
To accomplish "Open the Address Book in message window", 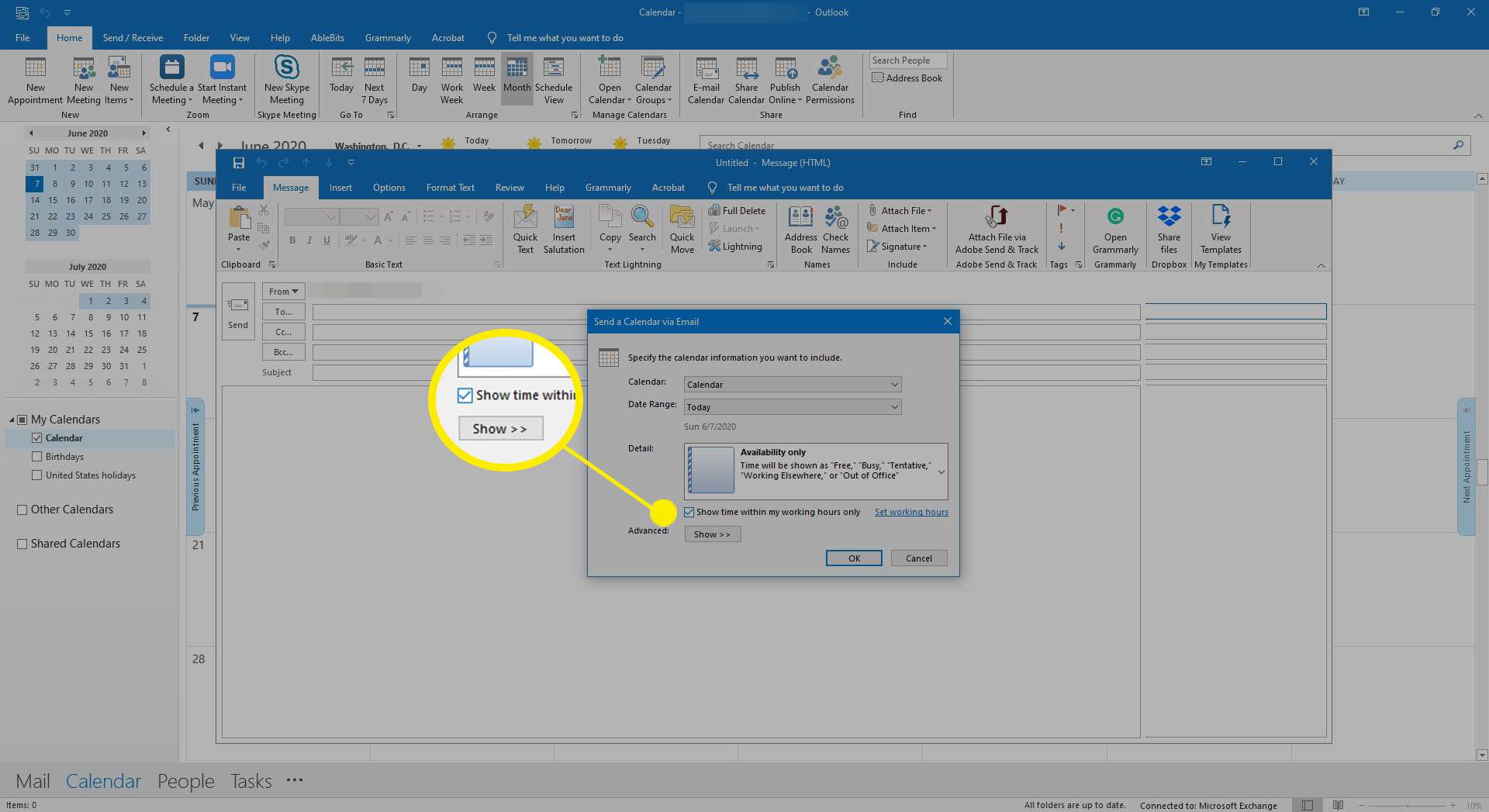I will [x=801, y=230].
